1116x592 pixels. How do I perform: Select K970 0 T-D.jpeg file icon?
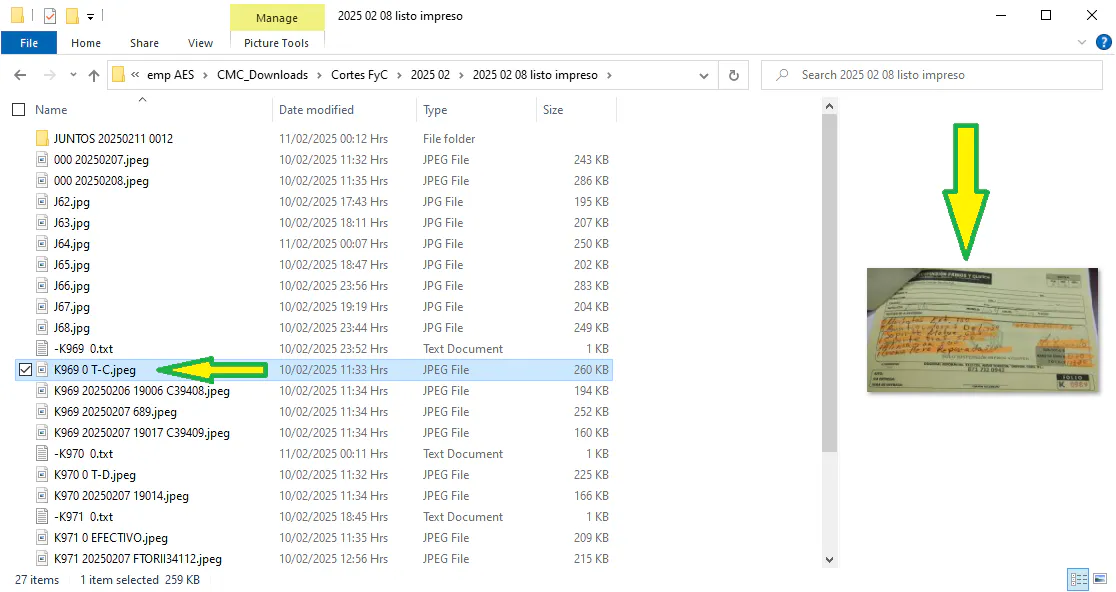[42, 475]
